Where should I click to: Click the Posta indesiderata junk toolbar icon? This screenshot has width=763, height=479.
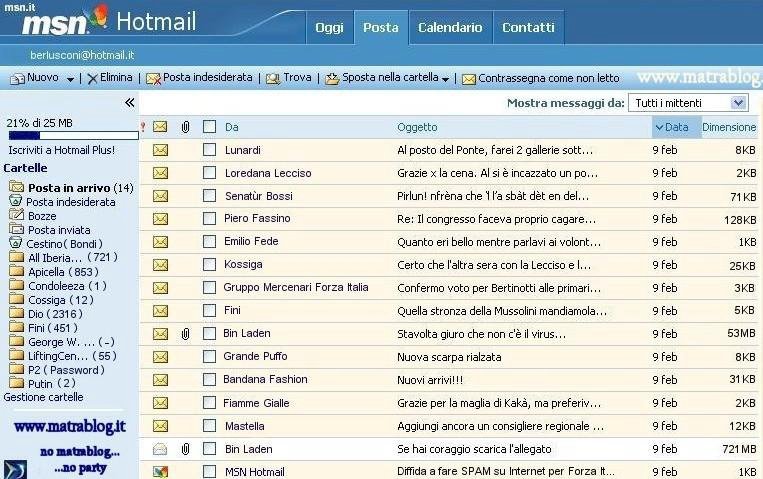coord(153,78)
